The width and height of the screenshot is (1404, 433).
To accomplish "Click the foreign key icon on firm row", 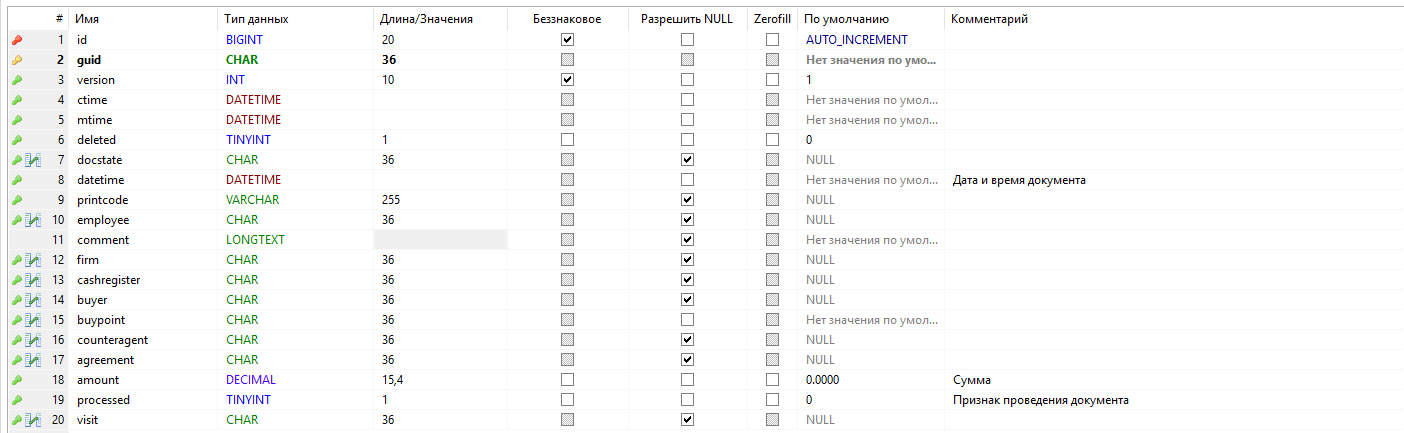I will point(33,260).
